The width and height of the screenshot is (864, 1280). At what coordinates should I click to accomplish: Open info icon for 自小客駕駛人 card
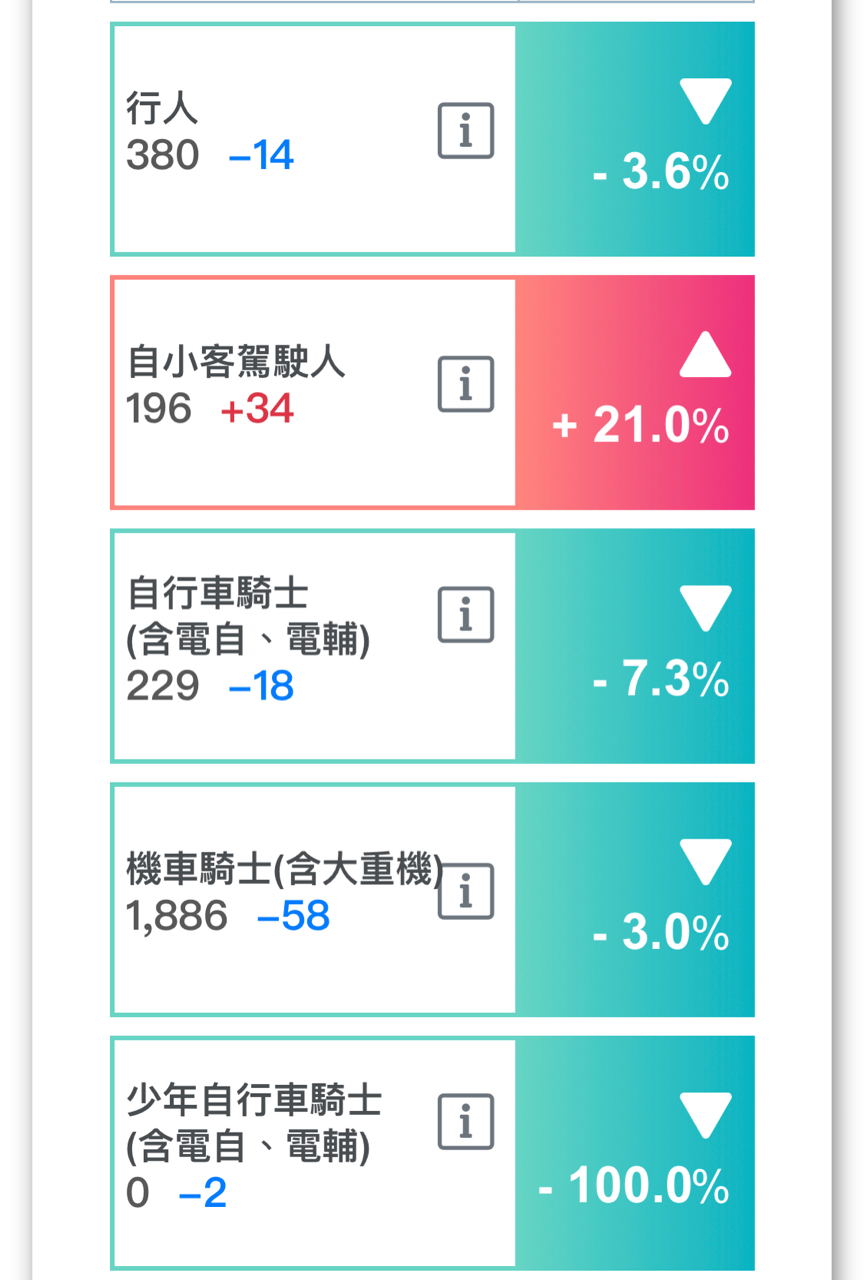[466, 383]
